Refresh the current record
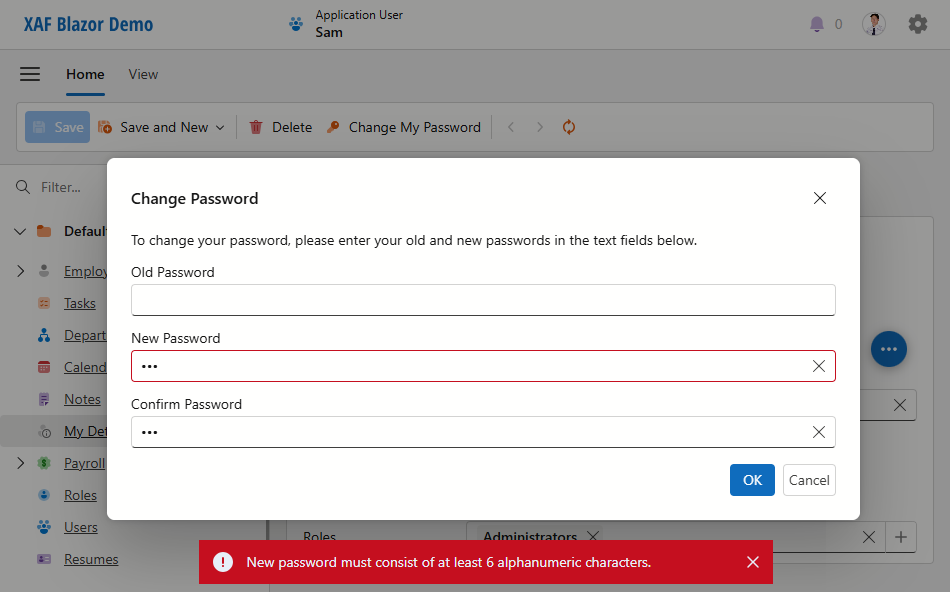Image resolution: width=950 pixels, height=592 pixels. pos(569,127)
